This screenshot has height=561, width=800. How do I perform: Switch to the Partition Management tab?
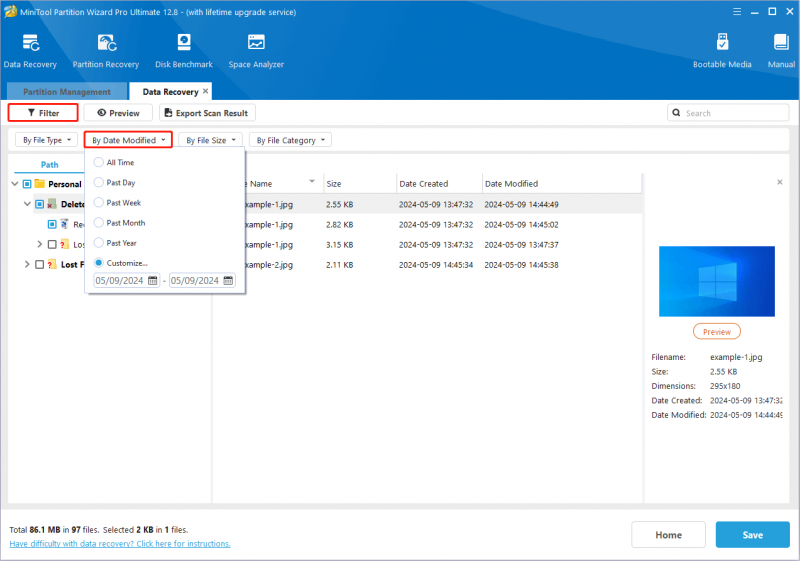point(67,92)
